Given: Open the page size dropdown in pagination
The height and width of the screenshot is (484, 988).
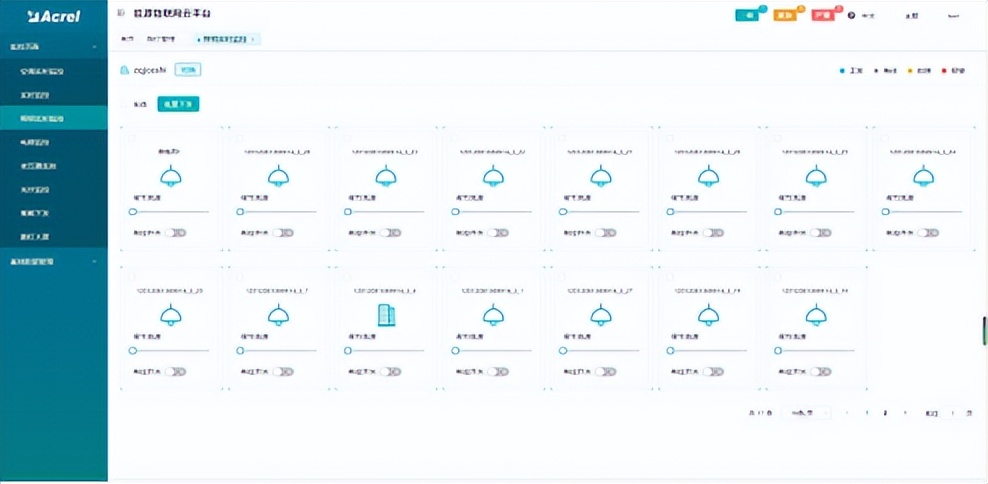Looking at the screenshot, I should click(x=805, y=412).
